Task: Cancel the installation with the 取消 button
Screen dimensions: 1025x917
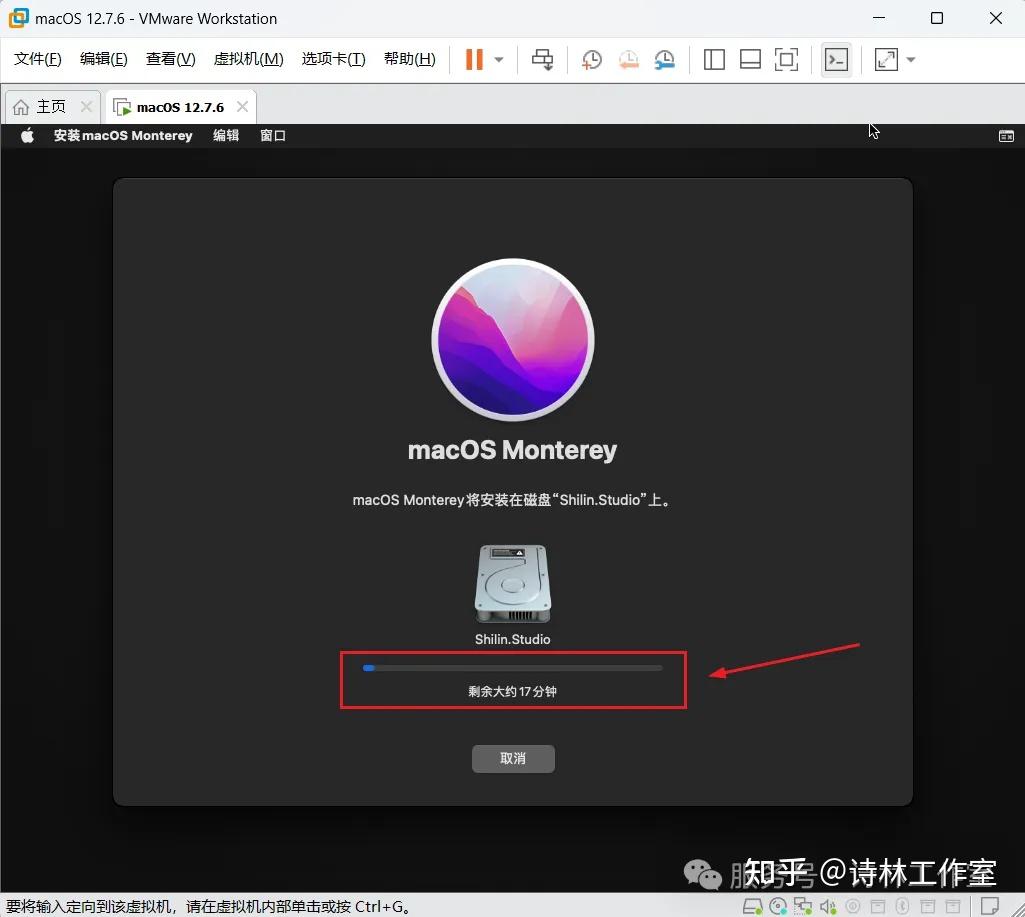Action: coord(513,758)
